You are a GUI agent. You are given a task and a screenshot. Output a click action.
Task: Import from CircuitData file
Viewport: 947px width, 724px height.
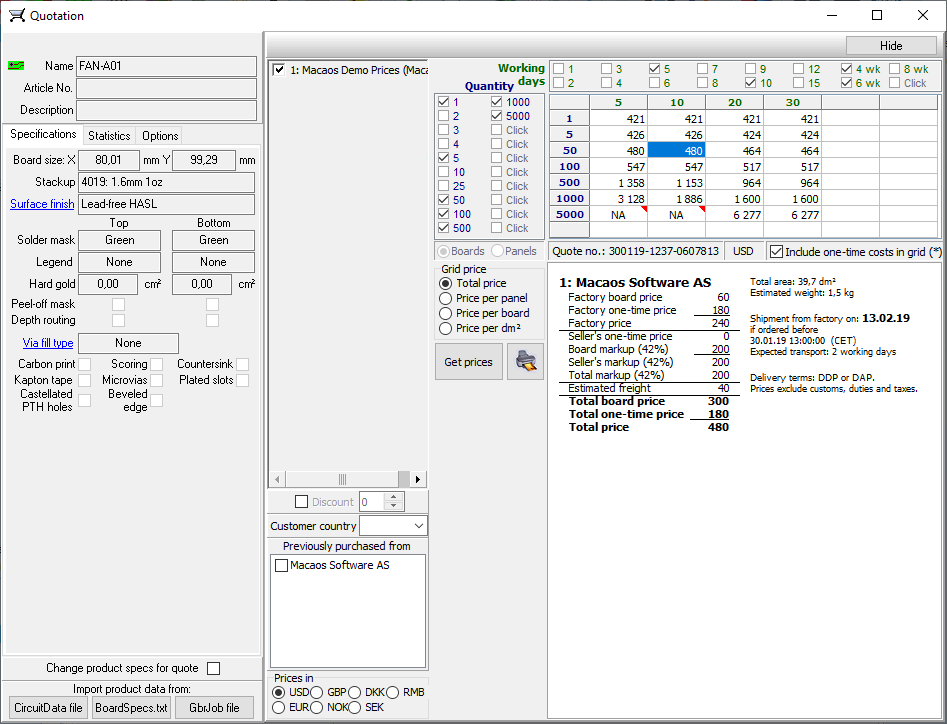coord(48,708)
